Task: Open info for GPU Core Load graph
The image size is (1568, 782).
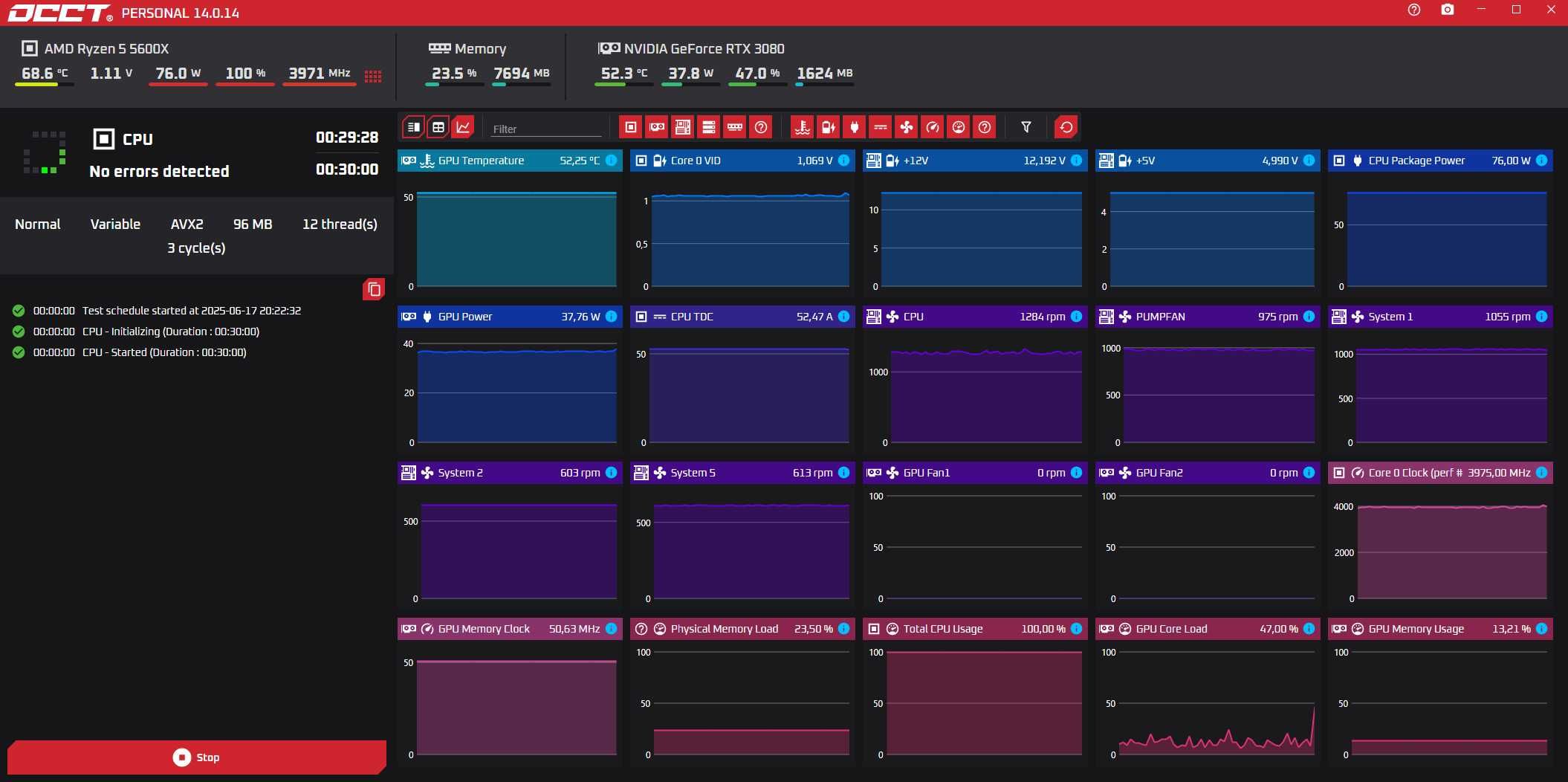Action: (1309, 629)
